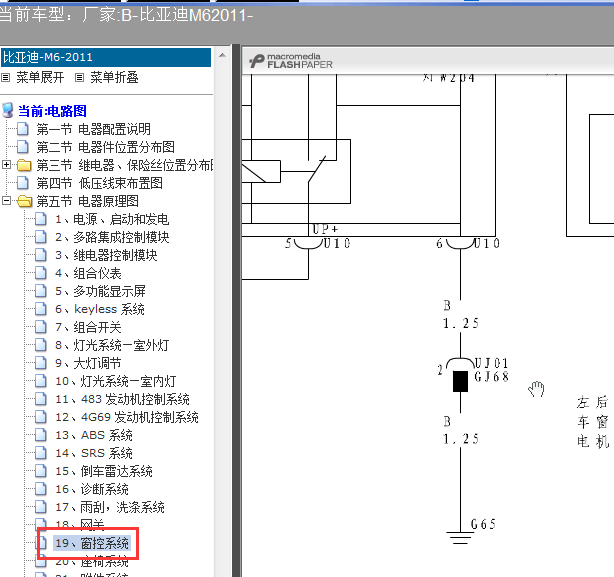Open 14、SRS 系统 diagram
This screenshot has width=614, height=577.
[94, 453]
